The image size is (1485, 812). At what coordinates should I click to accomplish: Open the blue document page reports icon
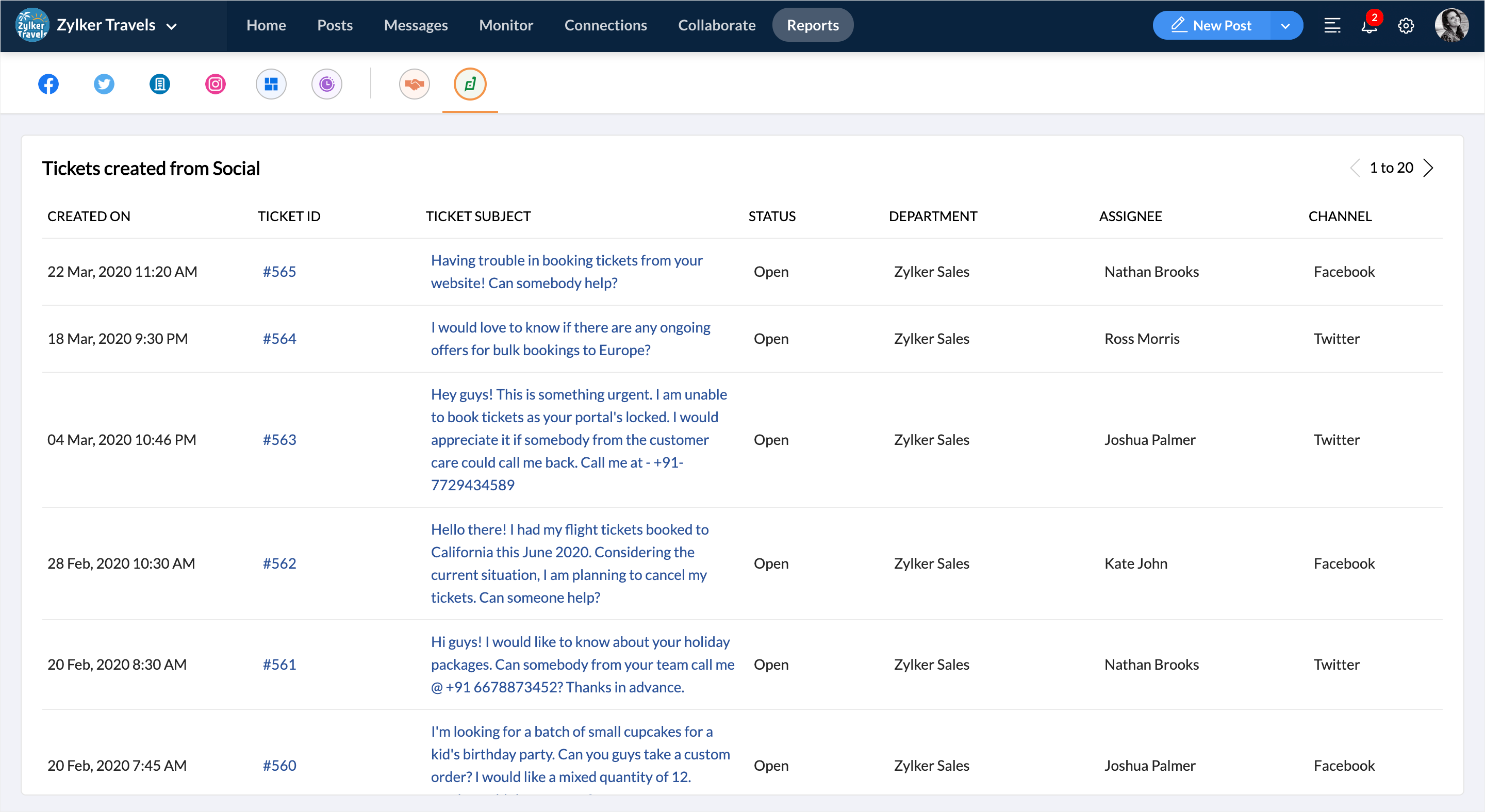pyautogui.click(x=160, y=84)
